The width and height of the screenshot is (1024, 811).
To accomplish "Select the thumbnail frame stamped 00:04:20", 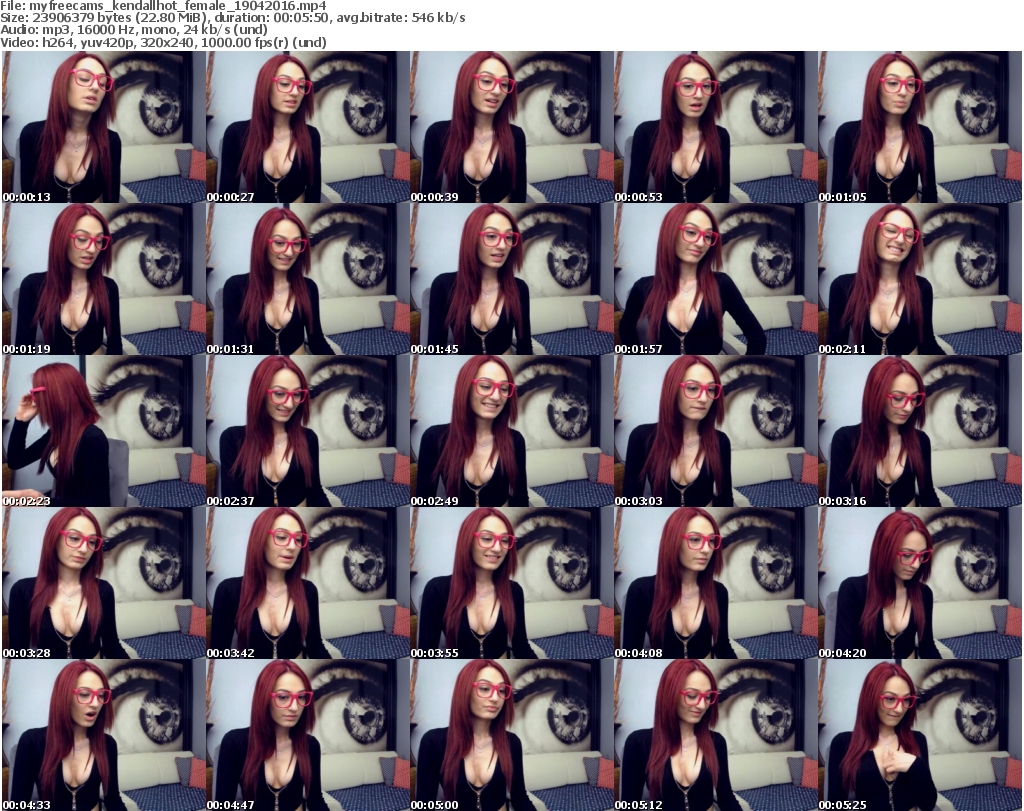I will coord(920,583).
